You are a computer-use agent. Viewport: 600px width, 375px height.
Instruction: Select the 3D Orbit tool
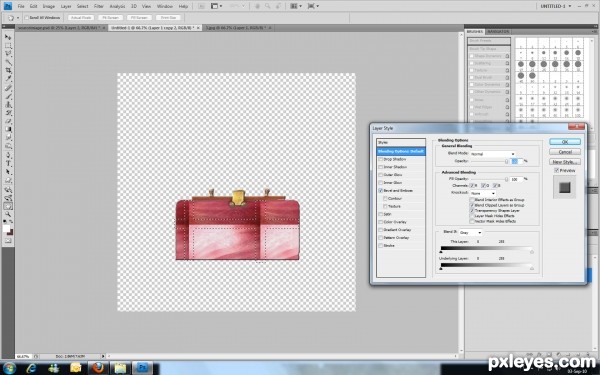coord(8,198)
